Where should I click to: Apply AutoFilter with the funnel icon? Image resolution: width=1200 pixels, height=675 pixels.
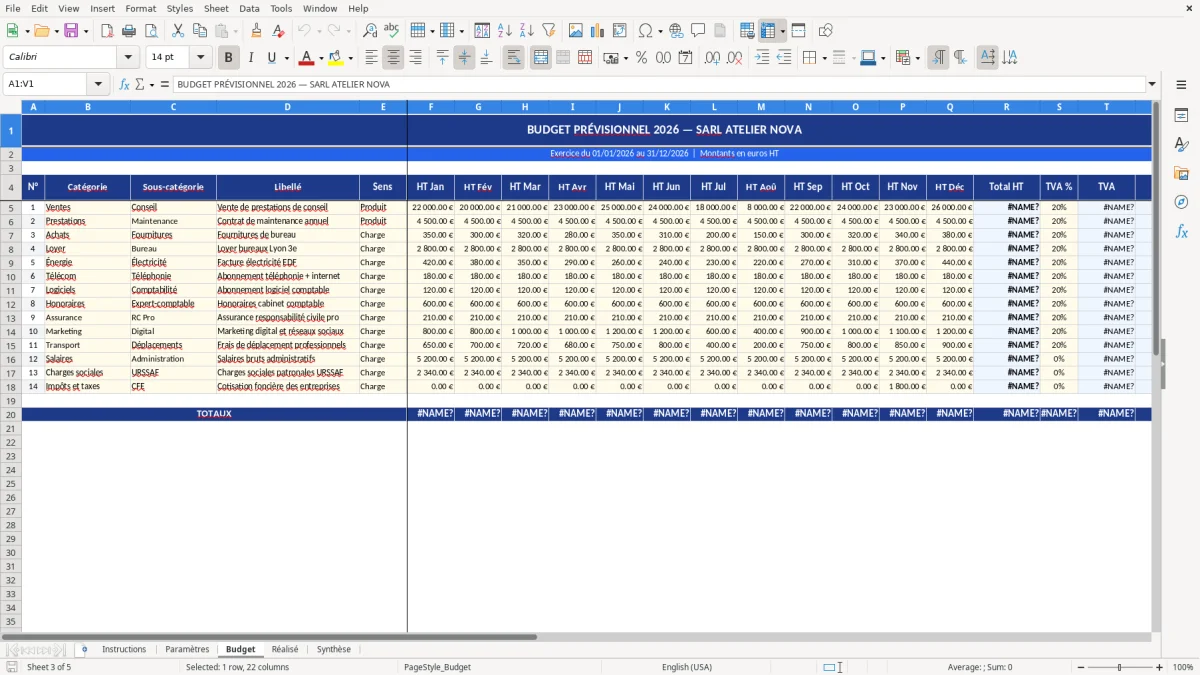click(548, 31)
